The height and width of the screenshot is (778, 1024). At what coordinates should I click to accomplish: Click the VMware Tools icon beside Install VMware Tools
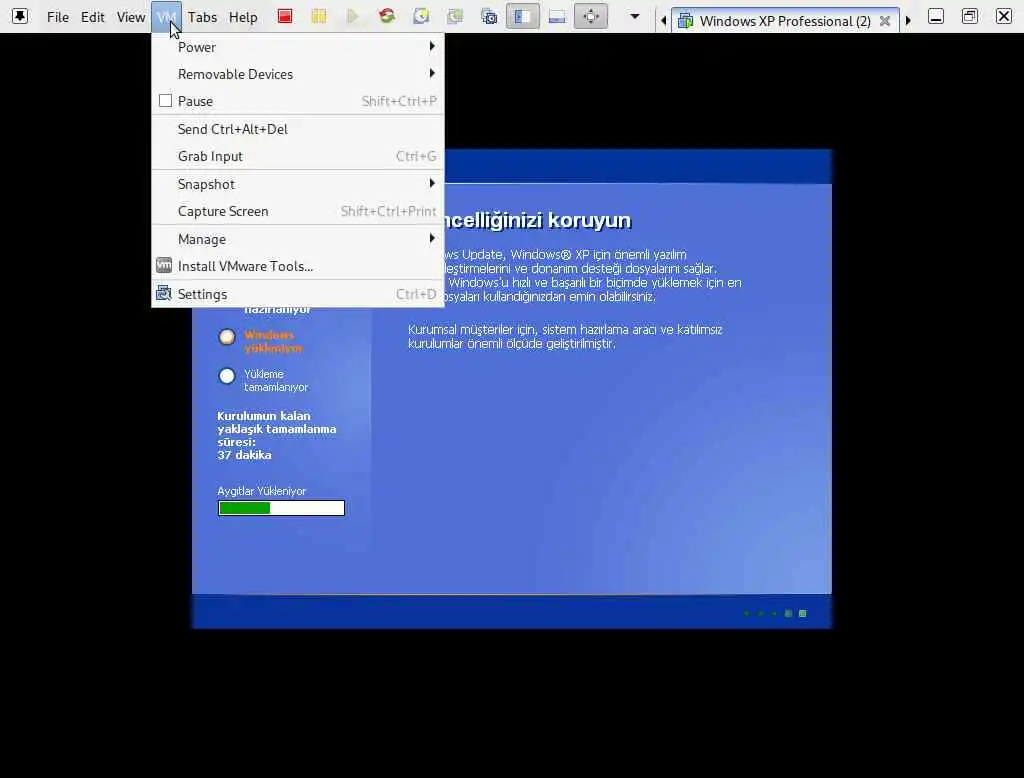[164, 266]
